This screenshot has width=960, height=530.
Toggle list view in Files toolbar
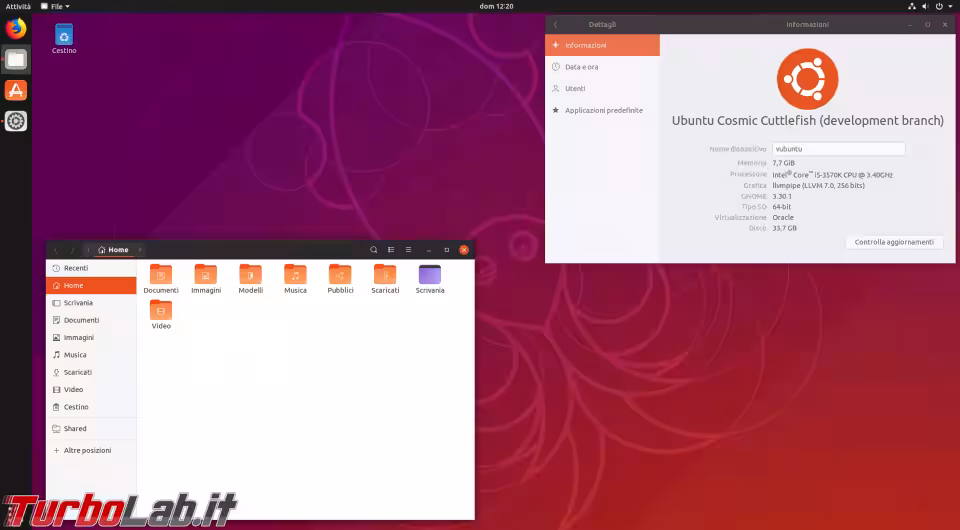click(x=391, y=250)
